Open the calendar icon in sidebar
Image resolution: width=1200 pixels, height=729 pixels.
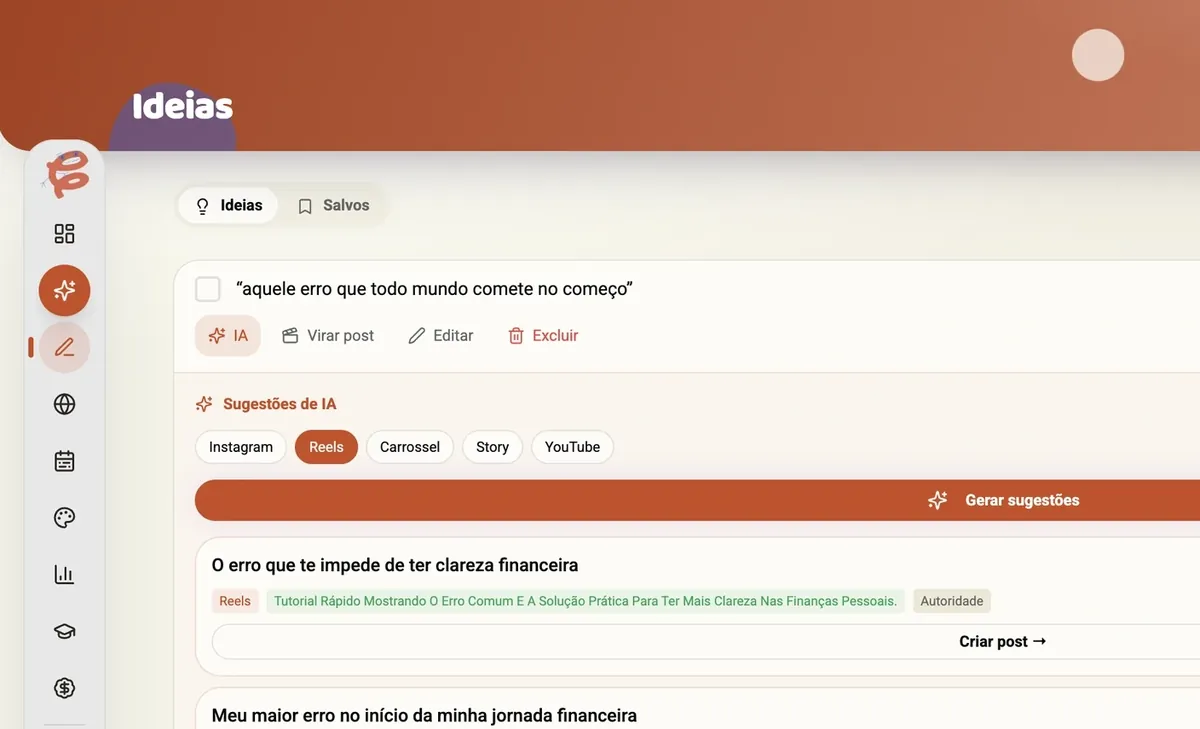coord(64,461)
